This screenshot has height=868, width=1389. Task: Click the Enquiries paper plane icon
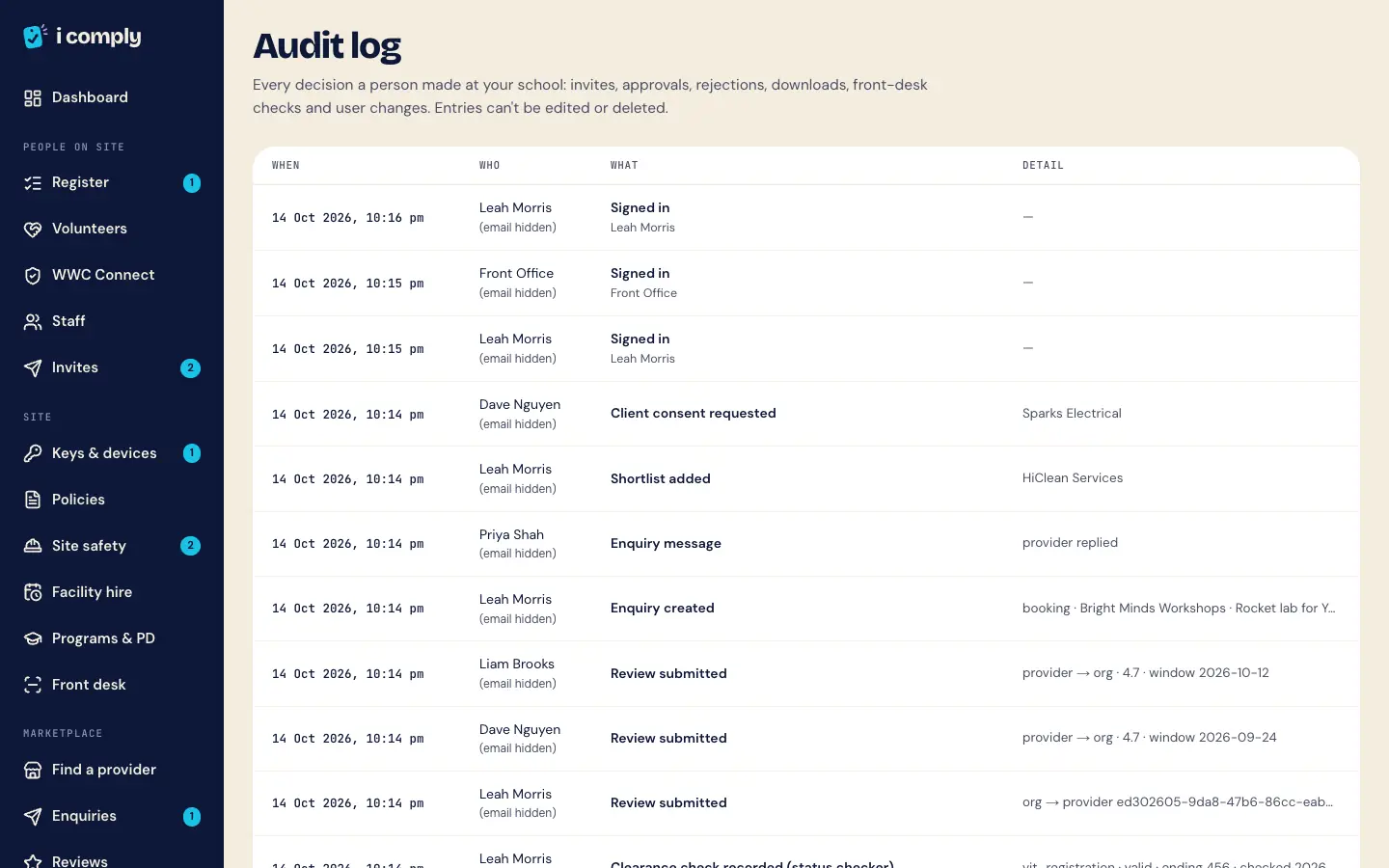coord(33,816)
